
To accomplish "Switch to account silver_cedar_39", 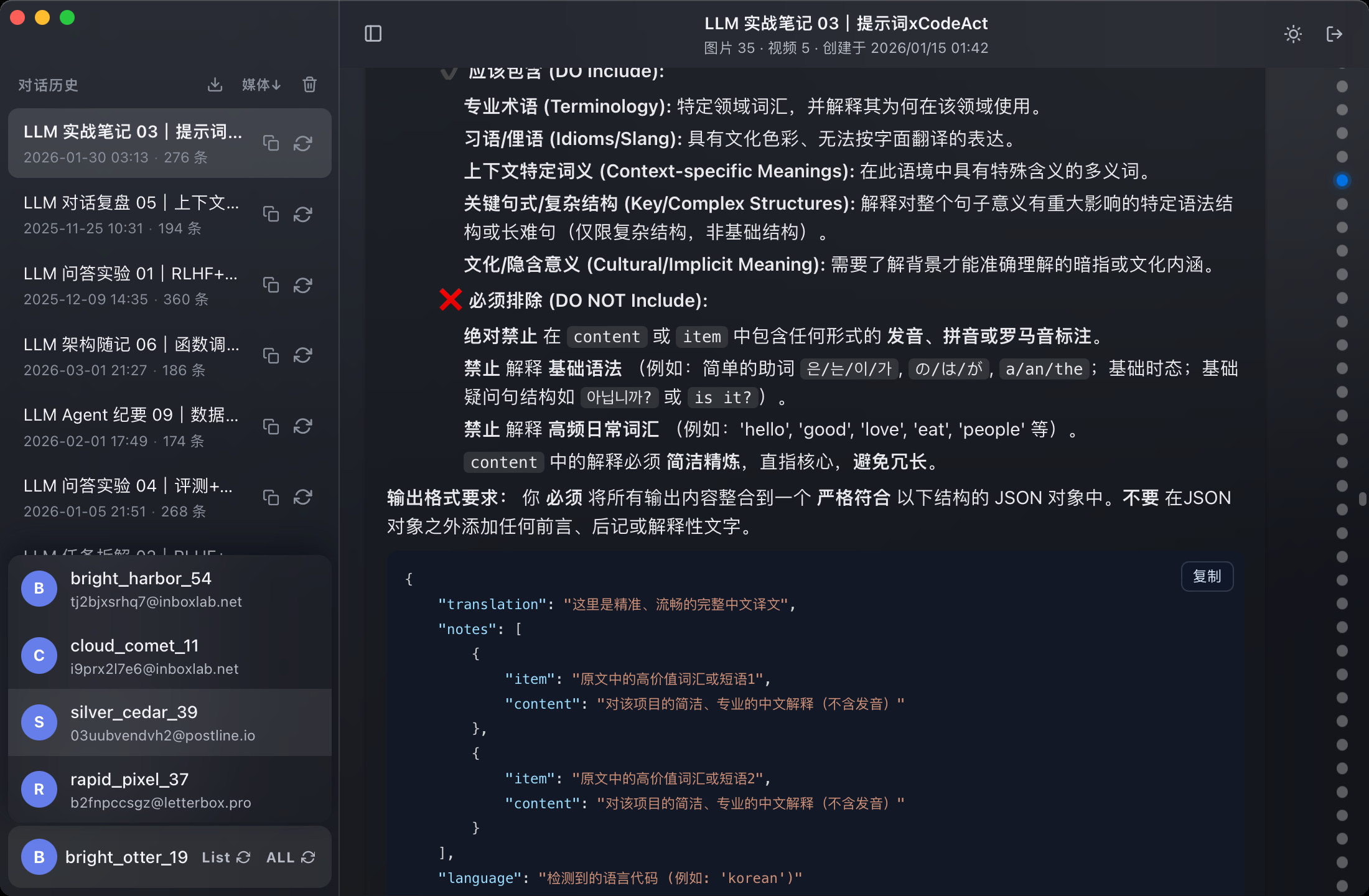I will click(170, 722).
